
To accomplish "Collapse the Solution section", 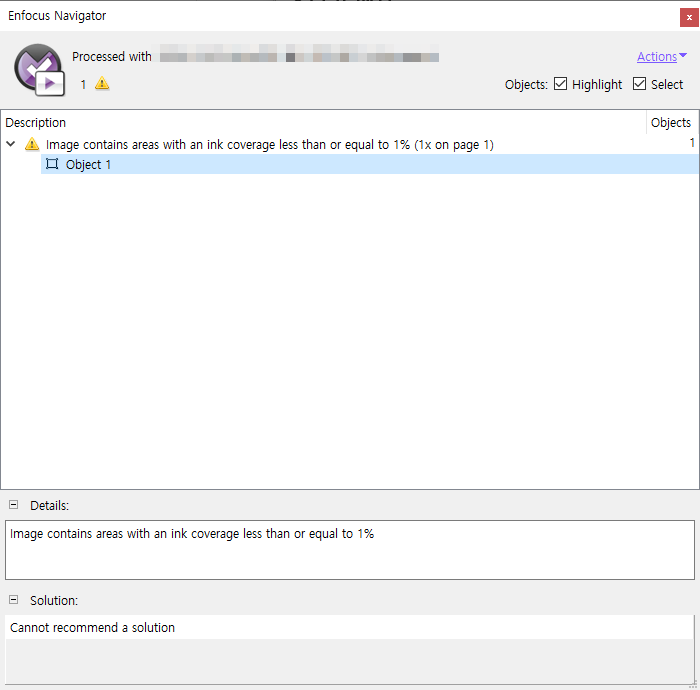I will coord(14,600).
